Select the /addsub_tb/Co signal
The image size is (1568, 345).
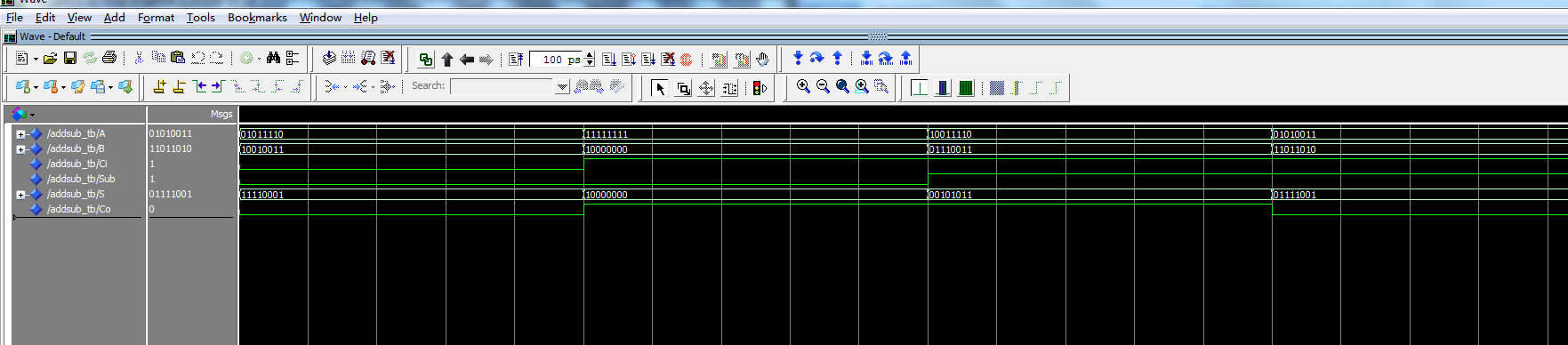click(x=78, y=209)
